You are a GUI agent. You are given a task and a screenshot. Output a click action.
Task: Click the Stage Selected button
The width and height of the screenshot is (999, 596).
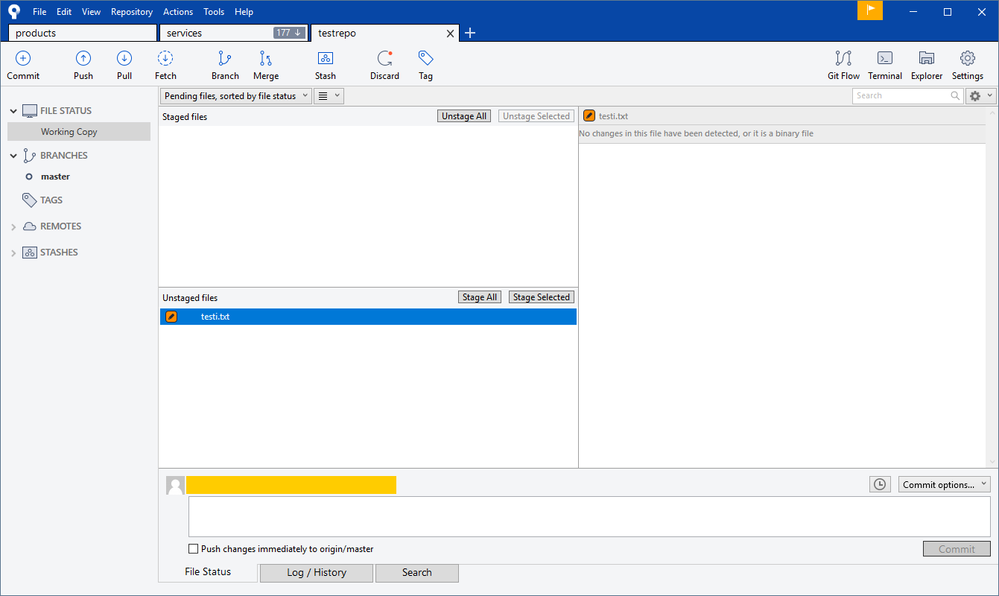541,297
